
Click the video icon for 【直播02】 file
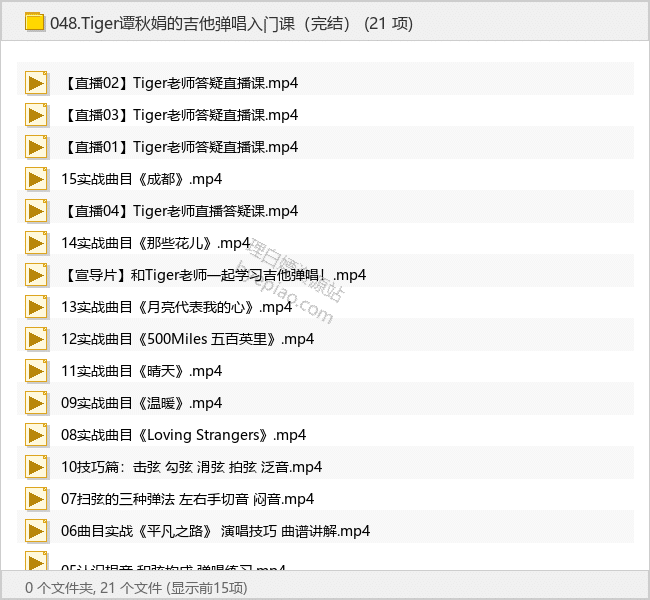tap(36, 83)
